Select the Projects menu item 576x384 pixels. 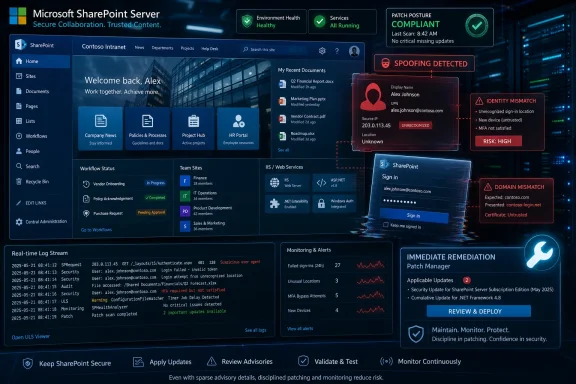[187, 48]
